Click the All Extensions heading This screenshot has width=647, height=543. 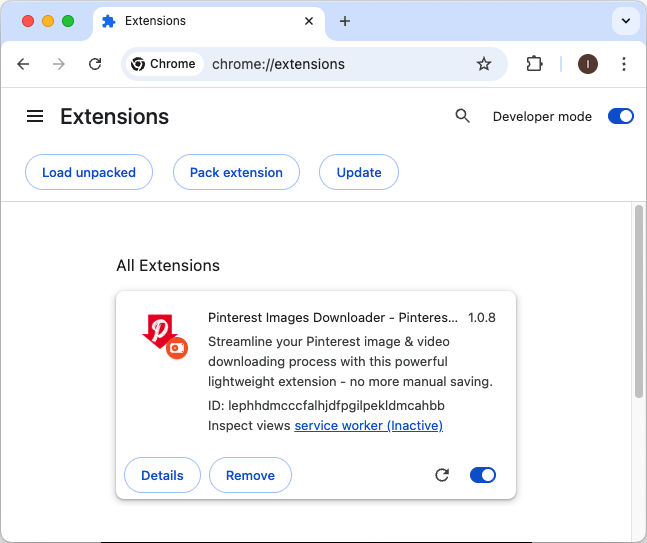[x=168, y=265]
